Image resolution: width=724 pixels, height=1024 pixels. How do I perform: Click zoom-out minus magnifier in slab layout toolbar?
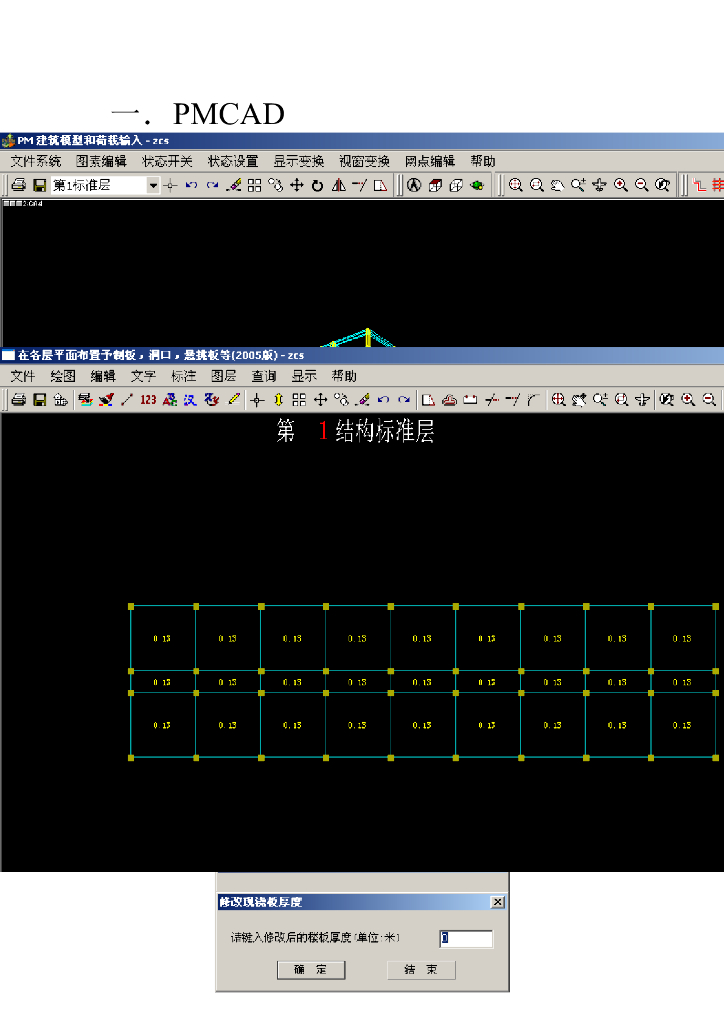click(709, 400)
